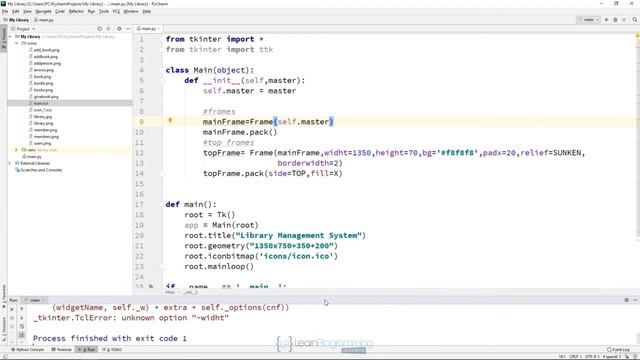Hide the Project panel with the minus icon
The height and width of the screenshot is (360, 640).
pos(128,29)
